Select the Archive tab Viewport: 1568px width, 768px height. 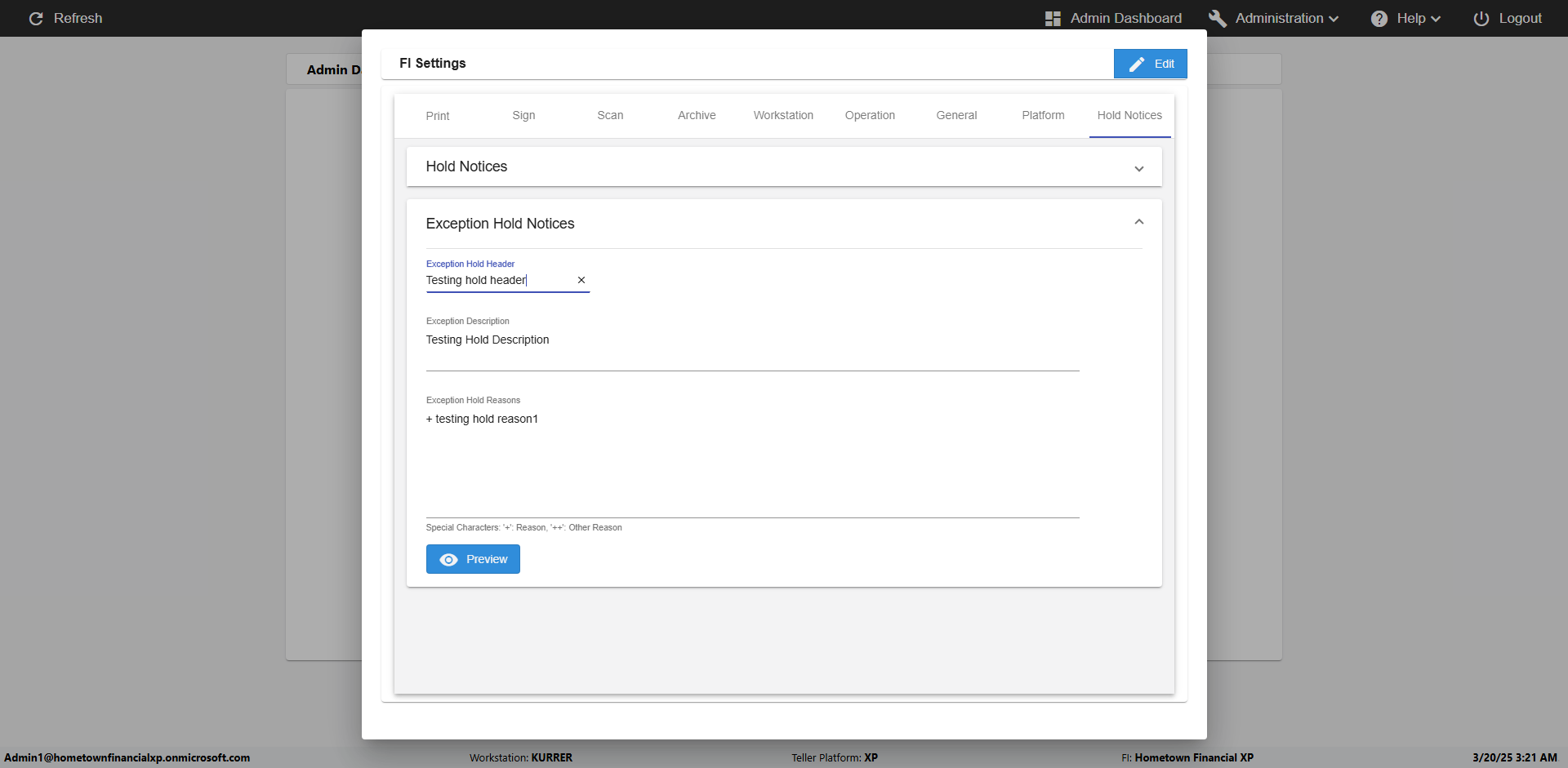[x=697, y=116]
